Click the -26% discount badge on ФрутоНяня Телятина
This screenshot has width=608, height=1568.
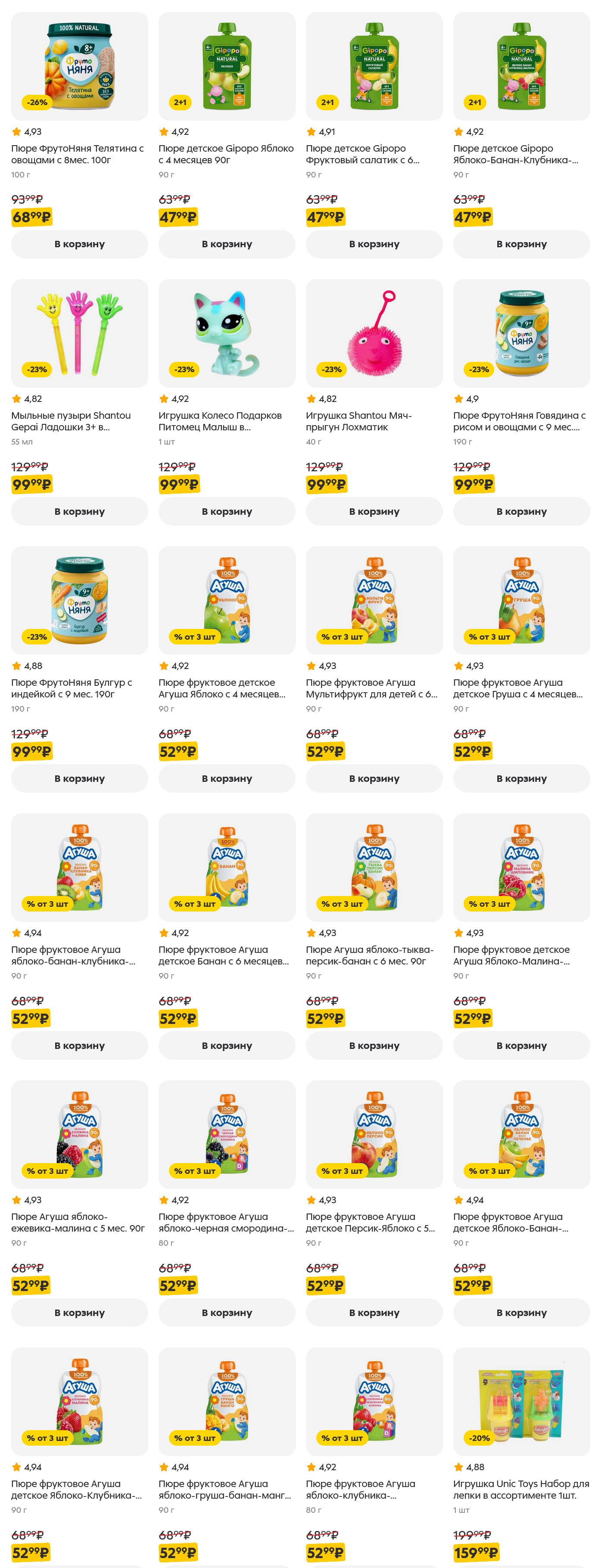[37, 102]
